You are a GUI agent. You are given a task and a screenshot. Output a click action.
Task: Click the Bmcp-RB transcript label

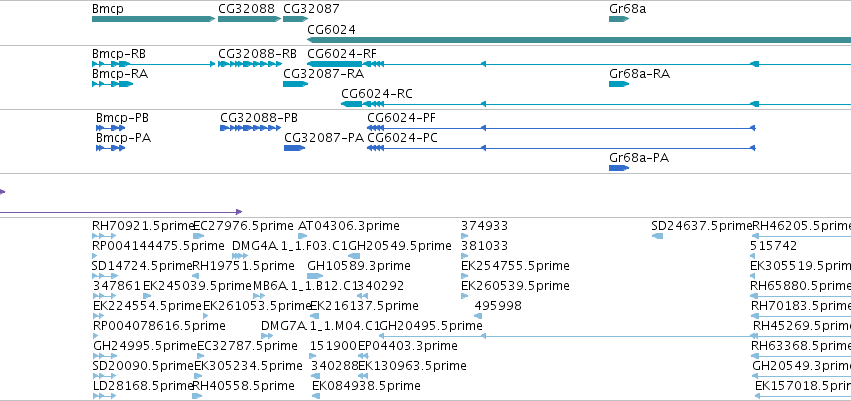[119, 54]
